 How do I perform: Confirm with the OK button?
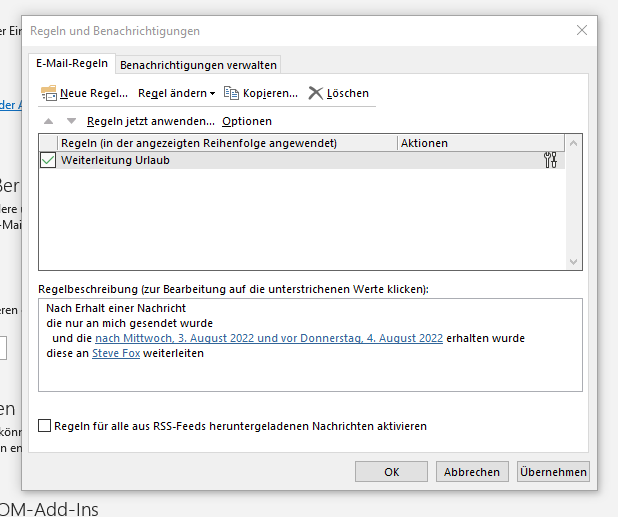pos(391,472)
